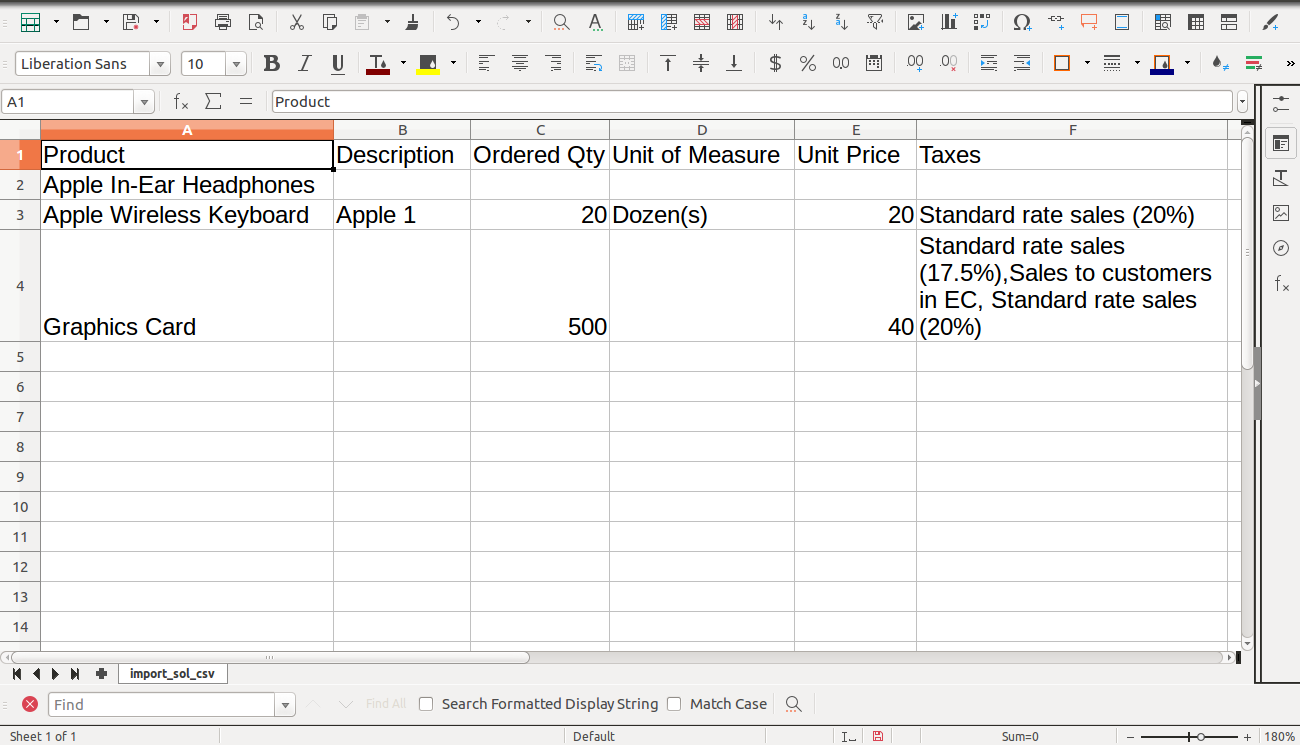Toggle Italic text formatting
The width and height of the screenshot is (1300, 745).
[305, 64]
